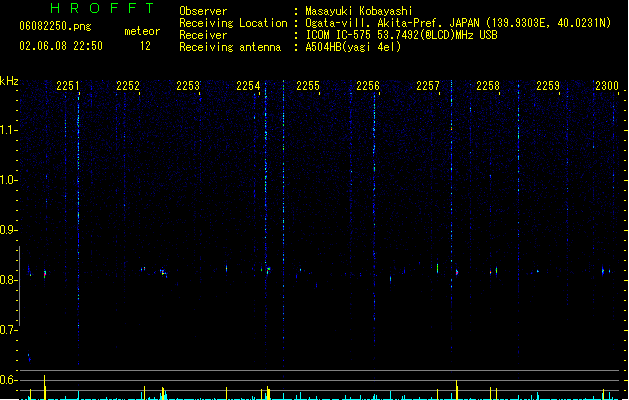
Task: Select the 2259 time marker
Action: [x=548, y=86]
